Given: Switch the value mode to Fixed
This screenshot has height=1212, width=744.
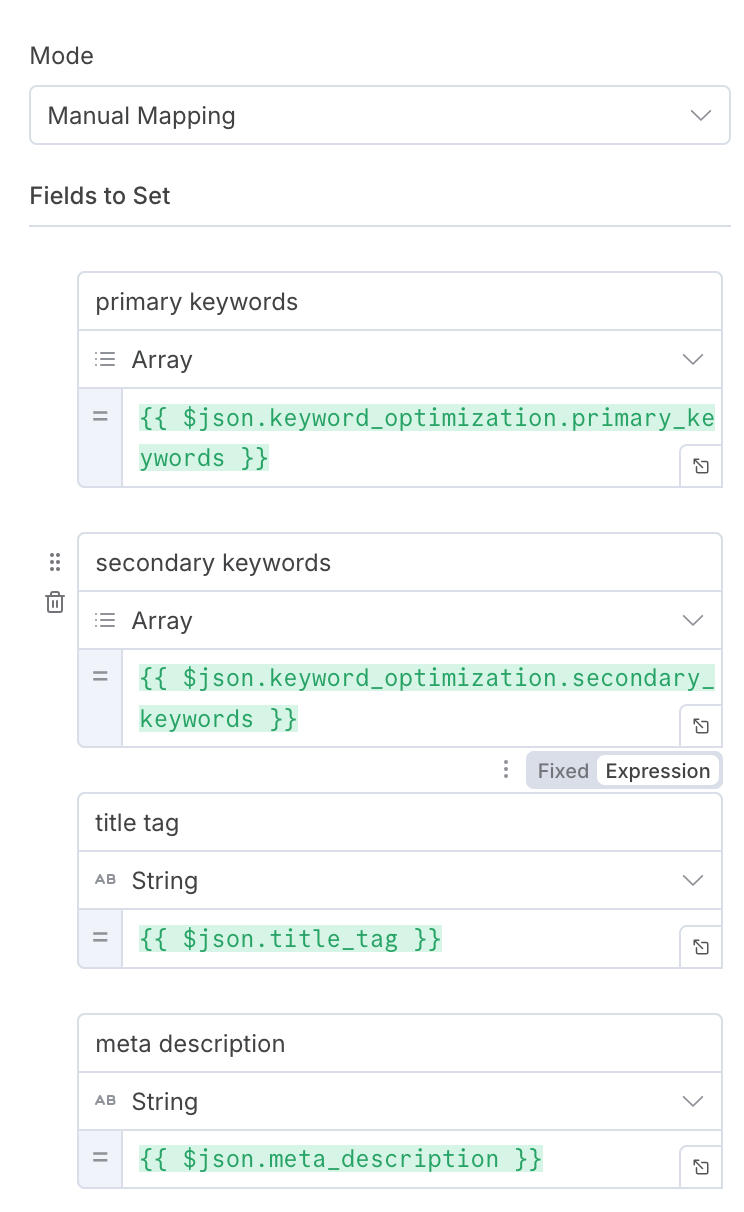Looking at the screenshot, I should [563, 771].
